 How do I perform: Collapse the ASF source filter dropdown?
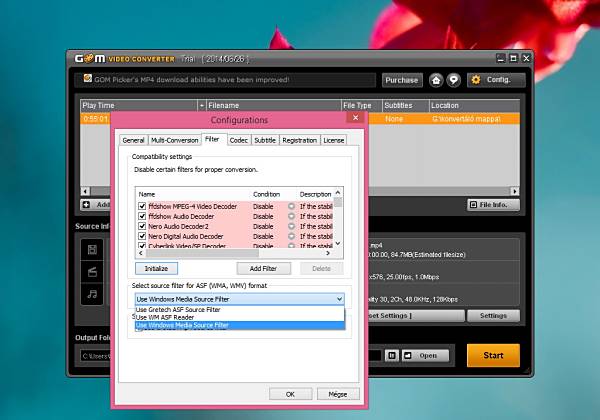coord(339,299)
